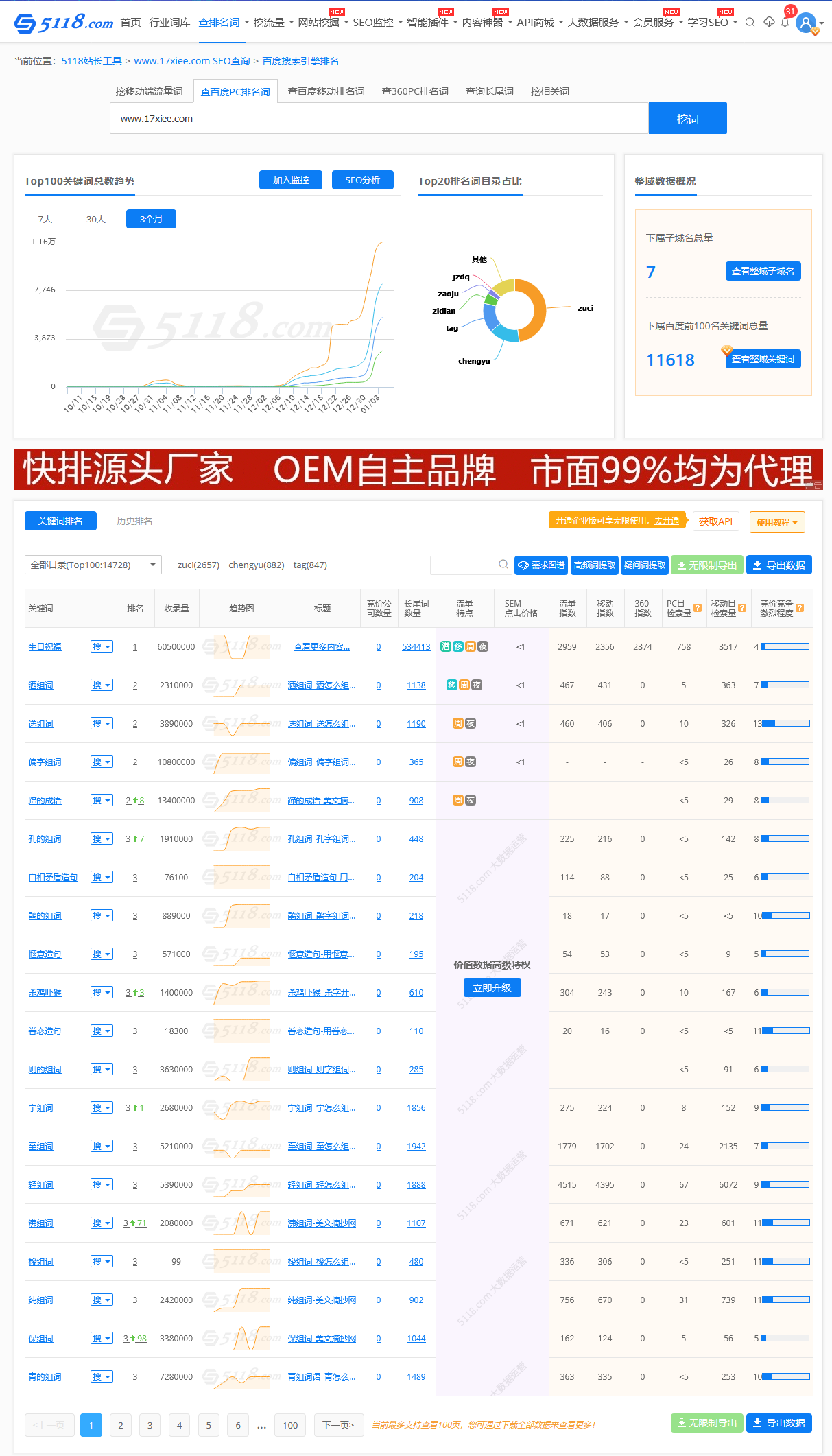Click the 夜 tag icon in 偏字组词 row

click(471, 762)
